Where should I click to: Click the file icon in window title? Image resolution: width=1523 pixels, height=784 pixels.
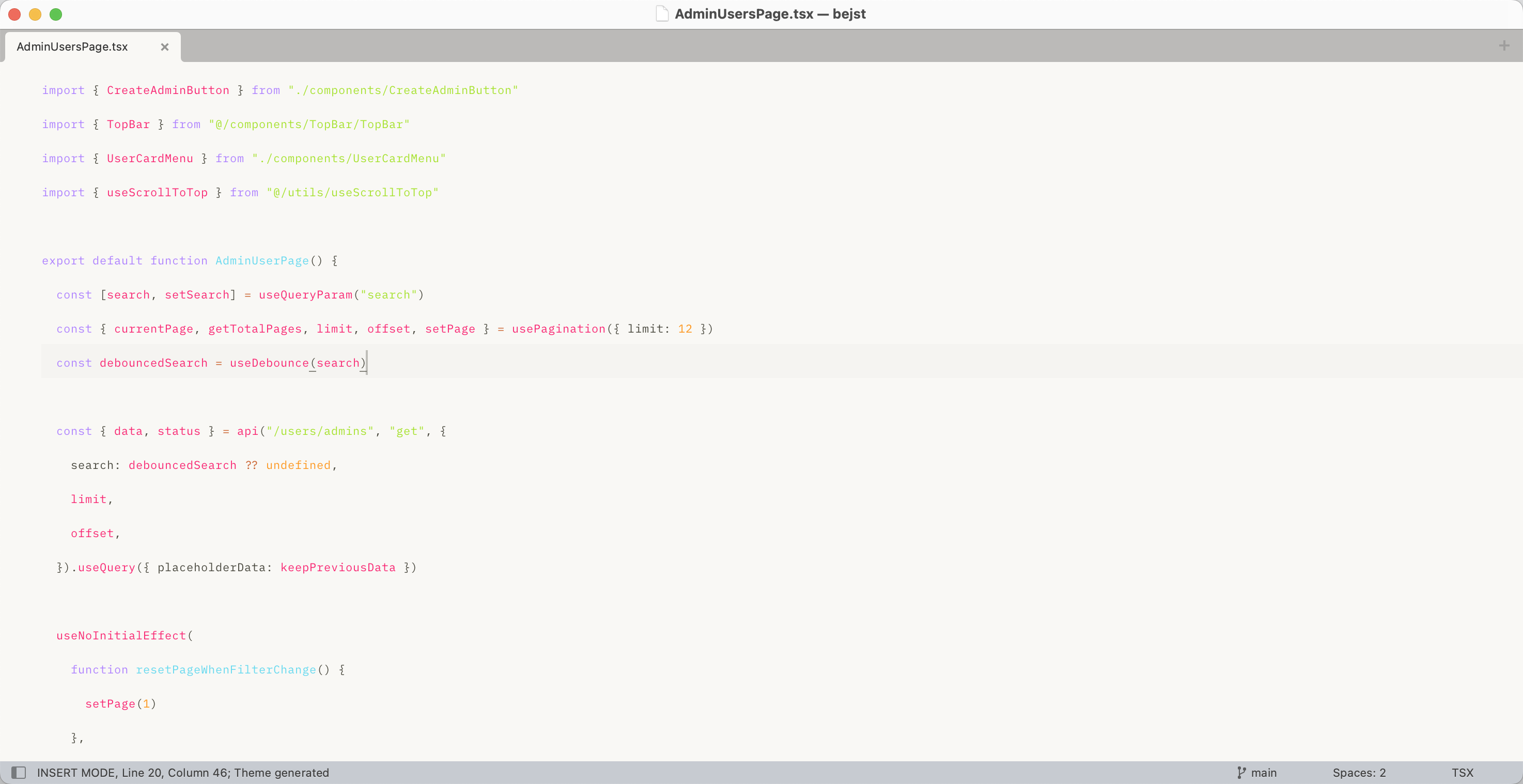click(x=662, y=13)
